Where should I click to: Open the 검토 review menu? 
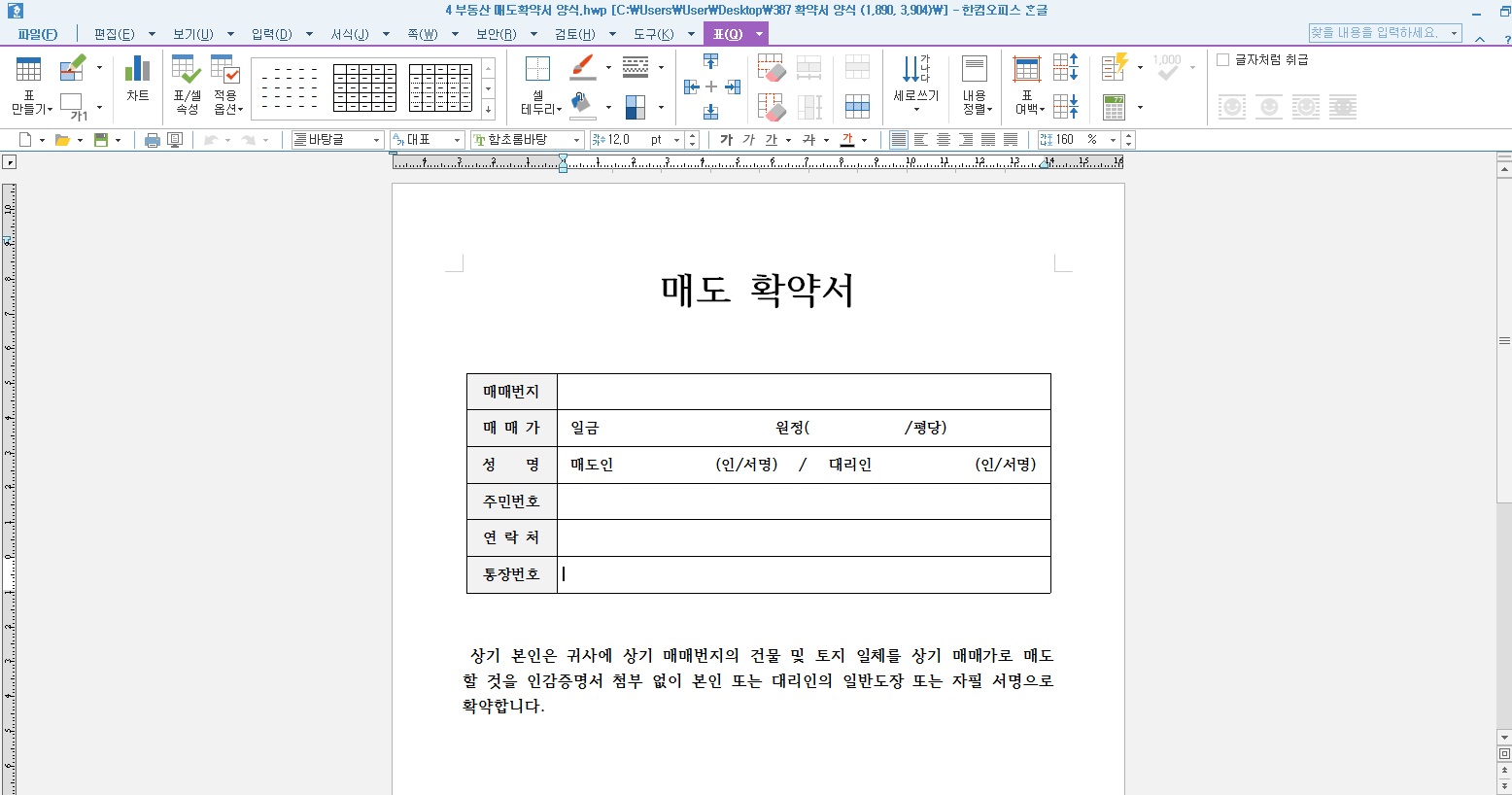pyautogui.click(x=574, y=34)
